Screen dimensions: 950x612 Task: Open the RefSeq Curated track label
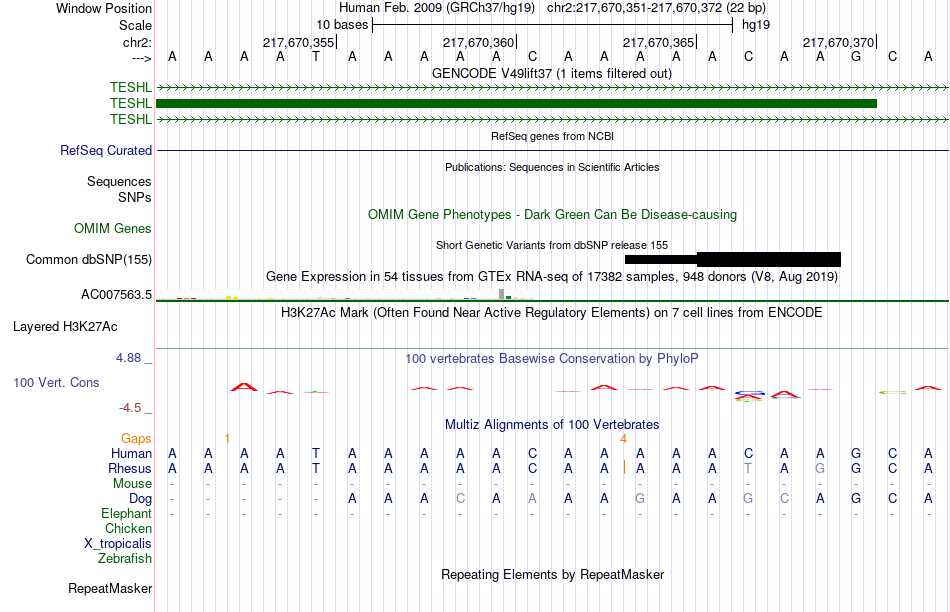click(x=105, y=150)
